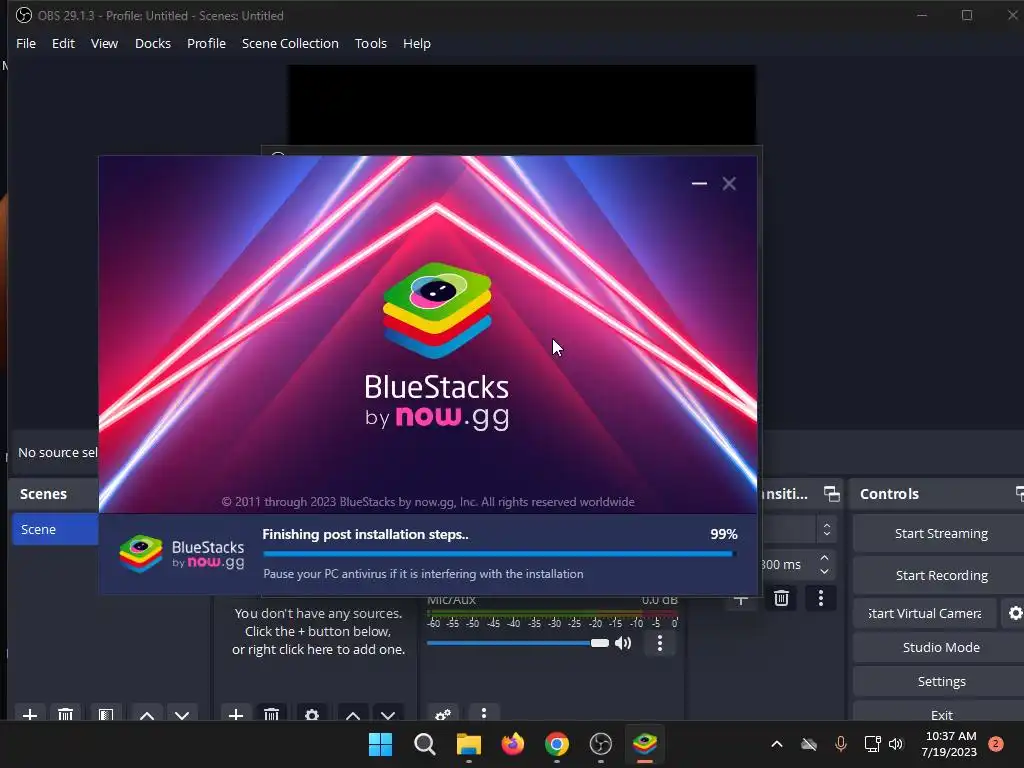Click BlueStacks installer taskbar icon
This screenshot has width=1024, height=768.
click(645, 744)
